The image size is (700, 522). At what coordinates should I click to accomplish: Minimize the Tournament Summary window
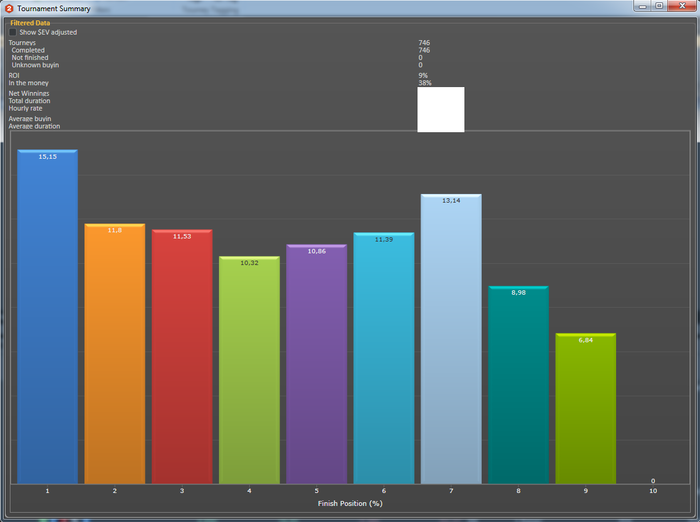[x=643, y=6]
